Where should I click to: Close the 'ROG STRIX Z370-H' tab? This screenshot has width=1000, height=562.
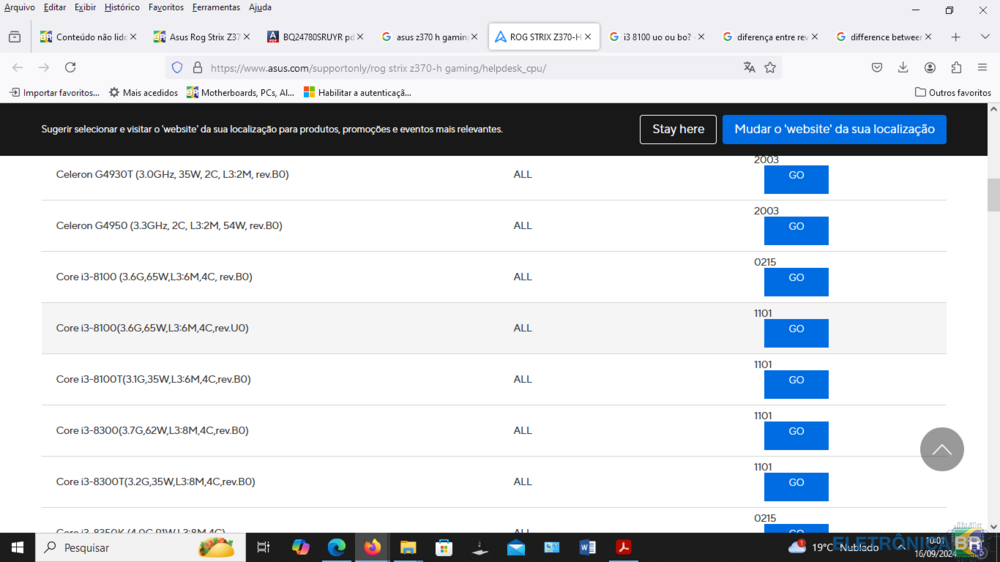587,37
